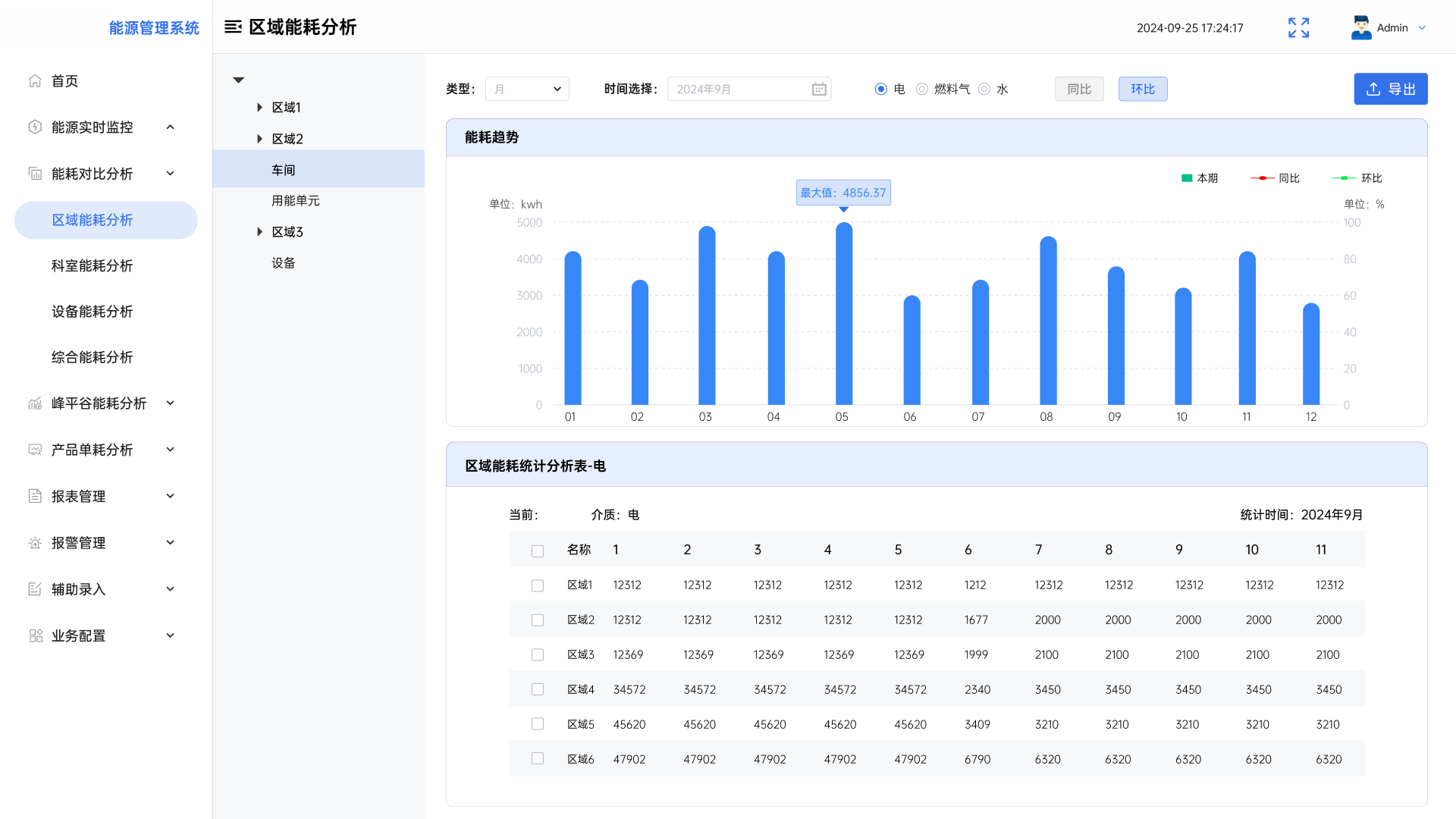Open the 类型 month dropdown

[527, 89]
